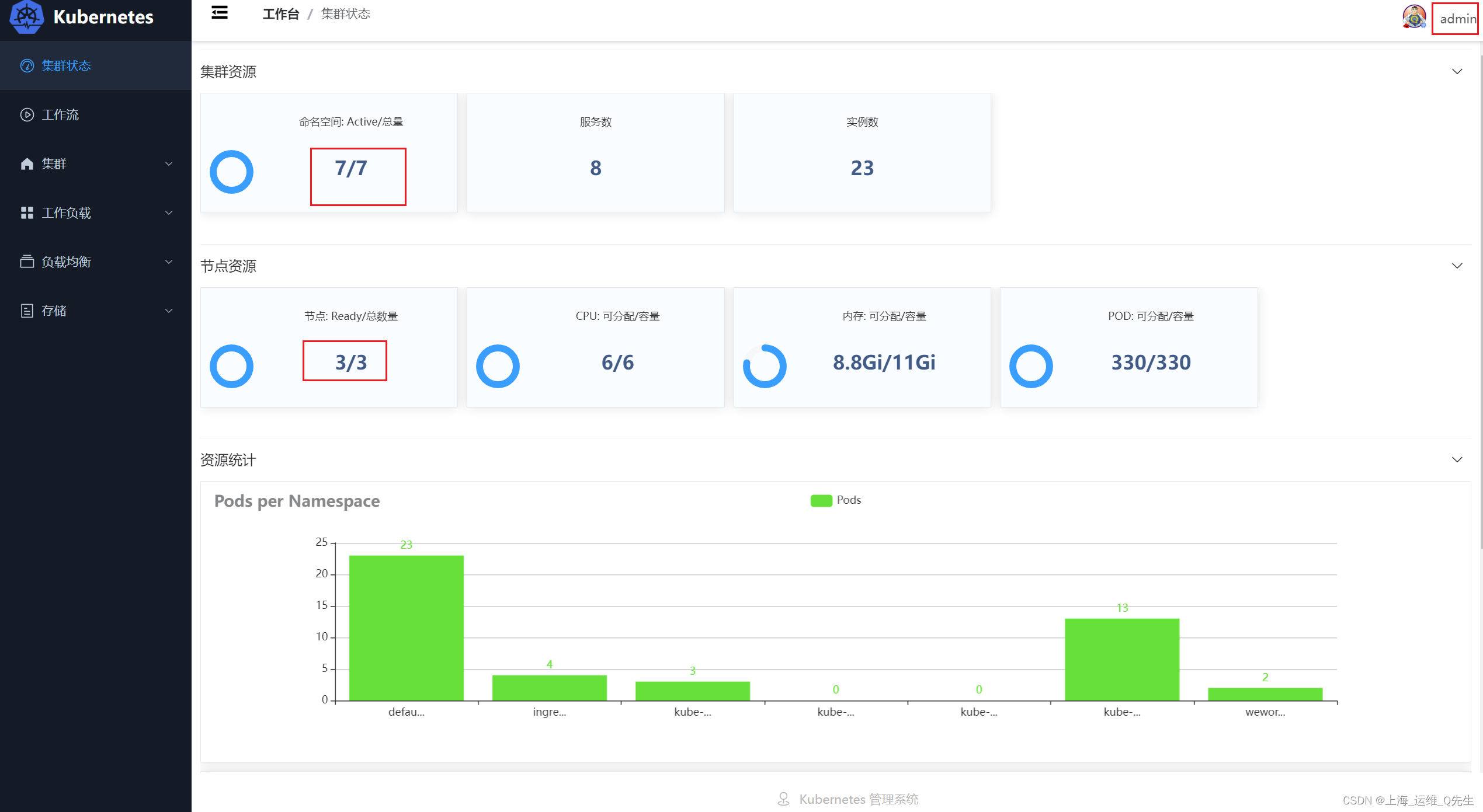Click the wewor... bar showing 2

1265,694
